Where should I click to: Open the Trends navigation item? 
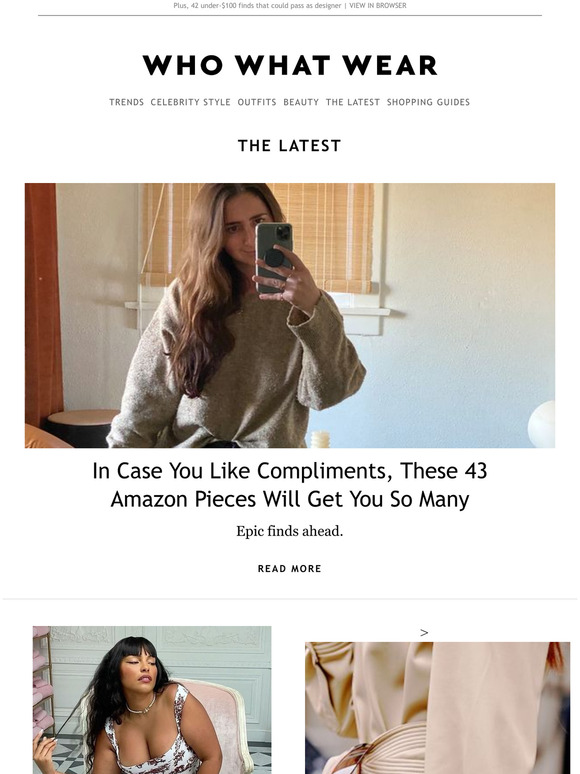pyautogui.click(x=126, y=102)
